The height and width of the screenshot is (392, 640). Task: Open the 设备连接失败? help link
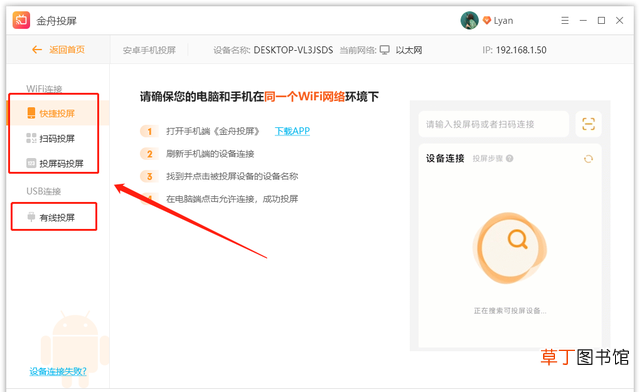point(58,371)
